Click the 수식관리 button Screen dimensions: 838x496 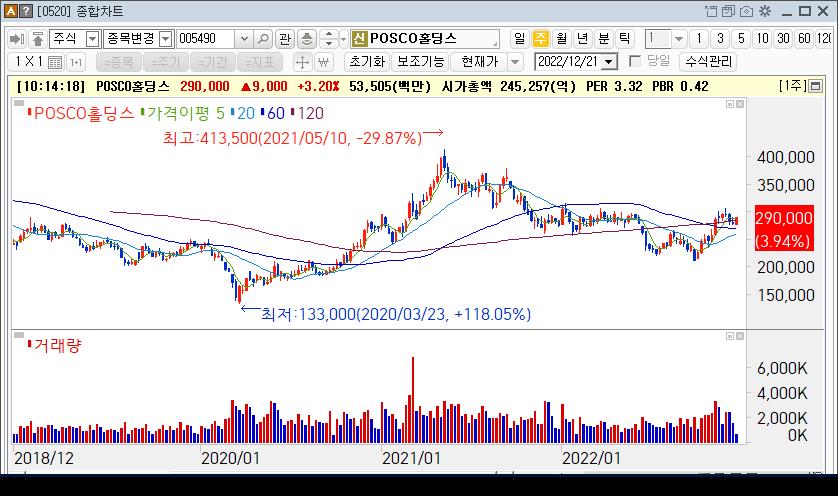(x=708, y=62)
